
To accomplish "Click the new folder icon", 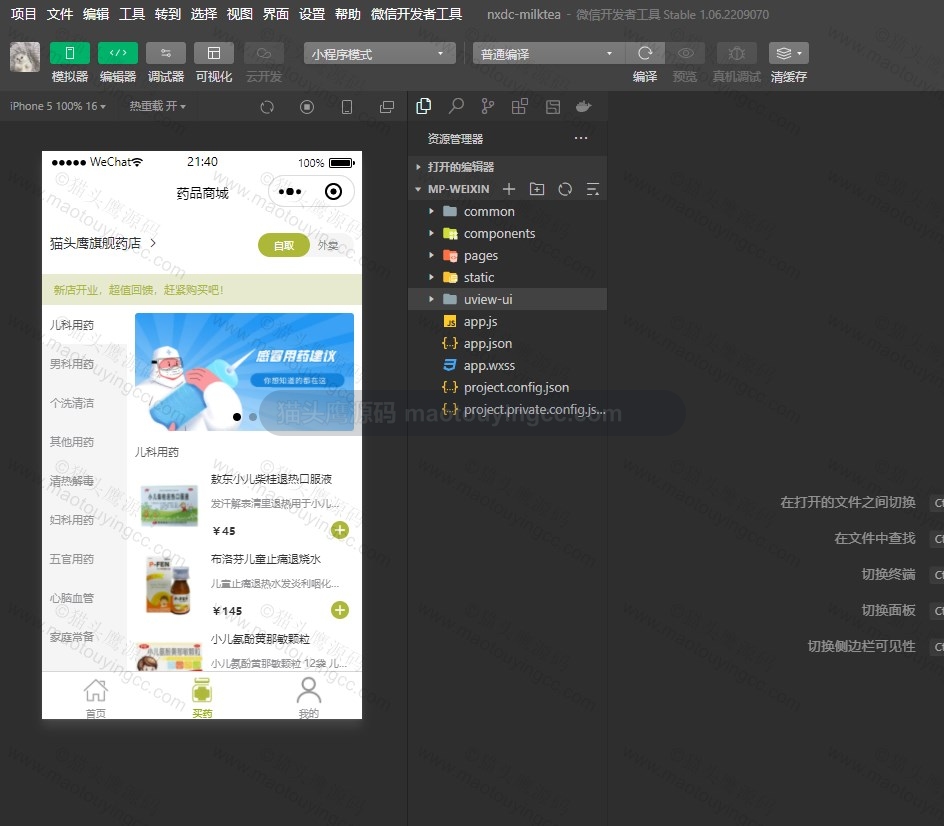I will (x=536, y=189).
